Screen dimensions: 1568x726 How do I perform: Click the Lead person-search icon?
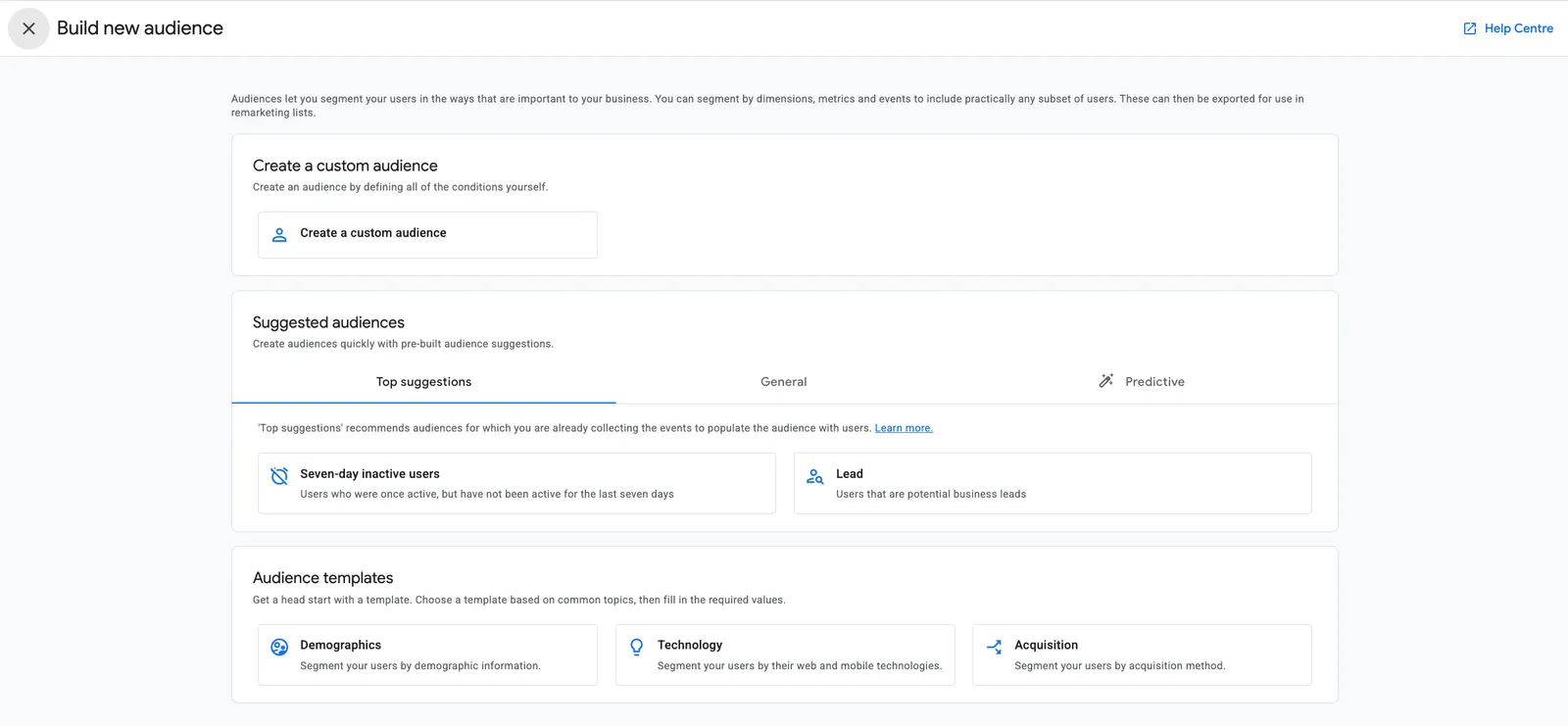click(x=814, y=476)
